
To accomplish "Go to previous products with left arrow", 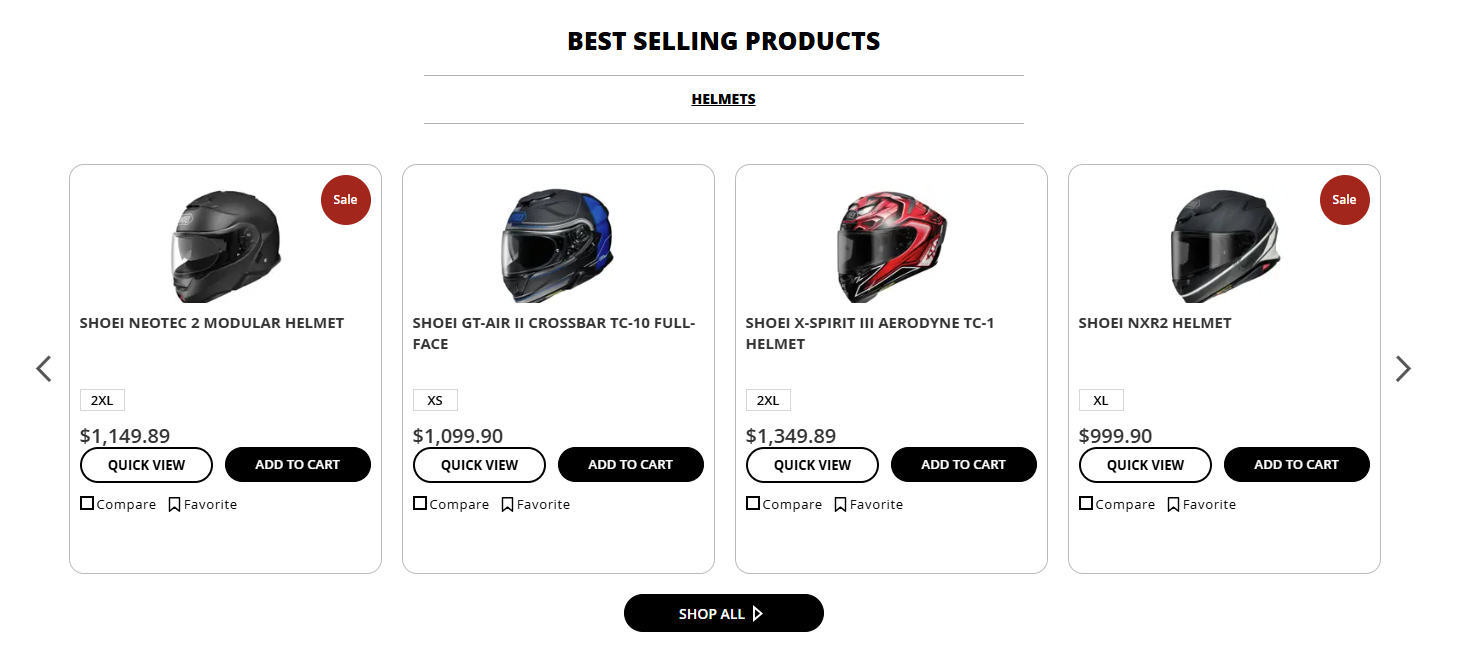I will pyautogui.click(x=44, y=369).
